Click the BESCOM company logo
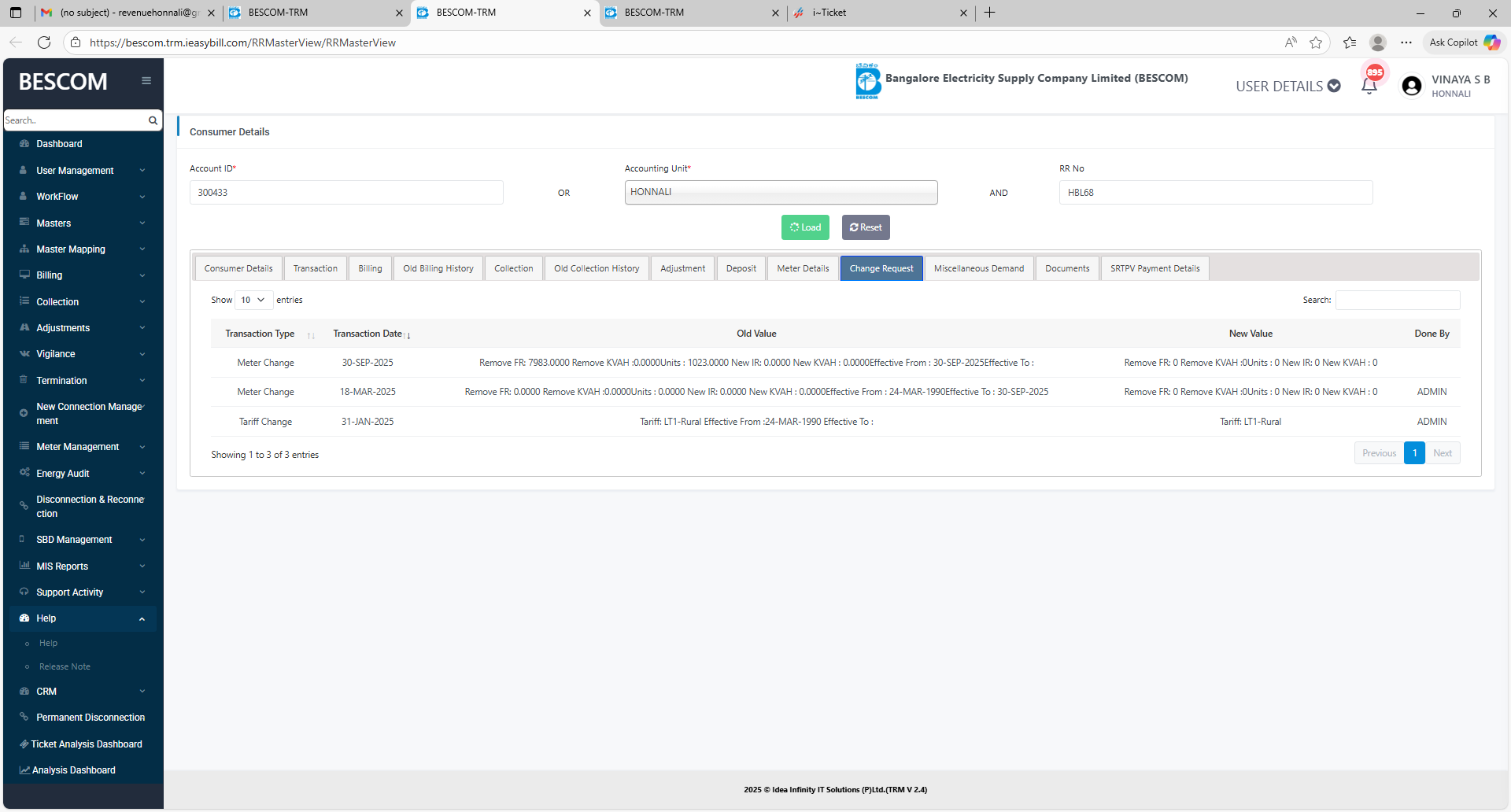The height and width of the screenshot is (812, 1511). [x=867, y=80]
